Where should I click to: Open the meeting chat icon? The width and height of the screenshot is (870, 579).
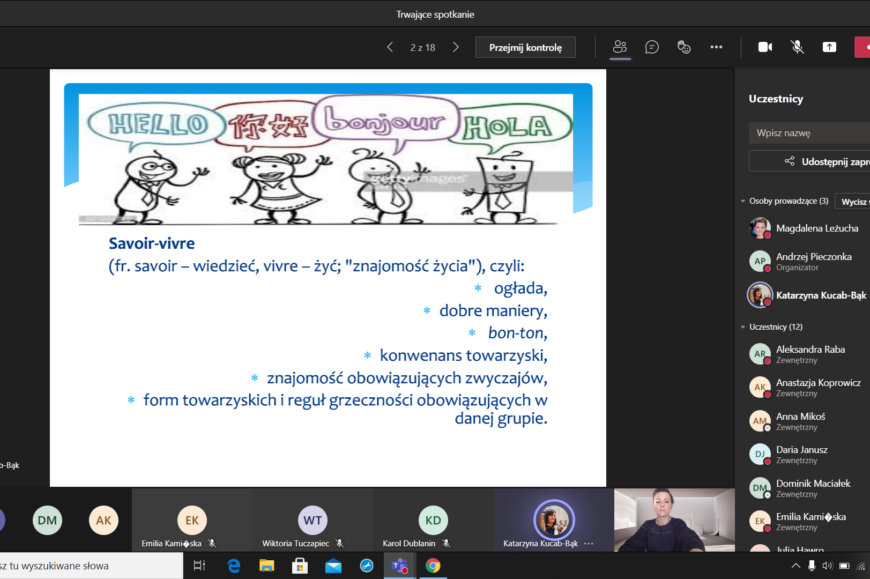[x=652, y=47]
